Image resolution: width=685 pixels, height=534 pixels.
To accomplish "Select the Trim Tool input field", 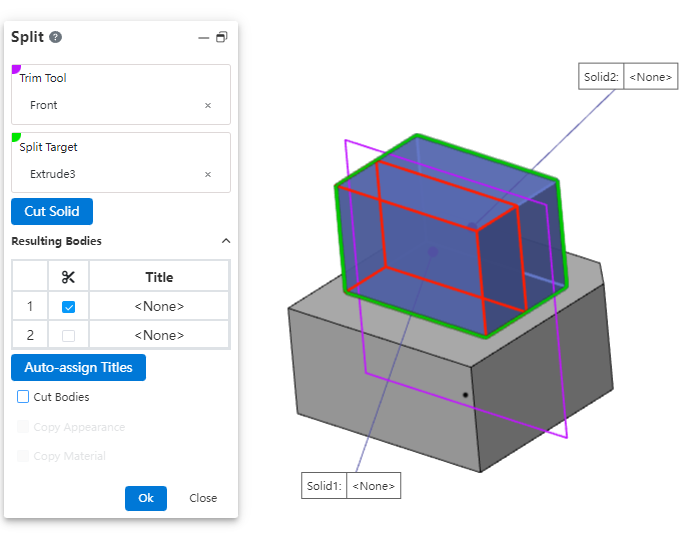I will tap(110, 105).
